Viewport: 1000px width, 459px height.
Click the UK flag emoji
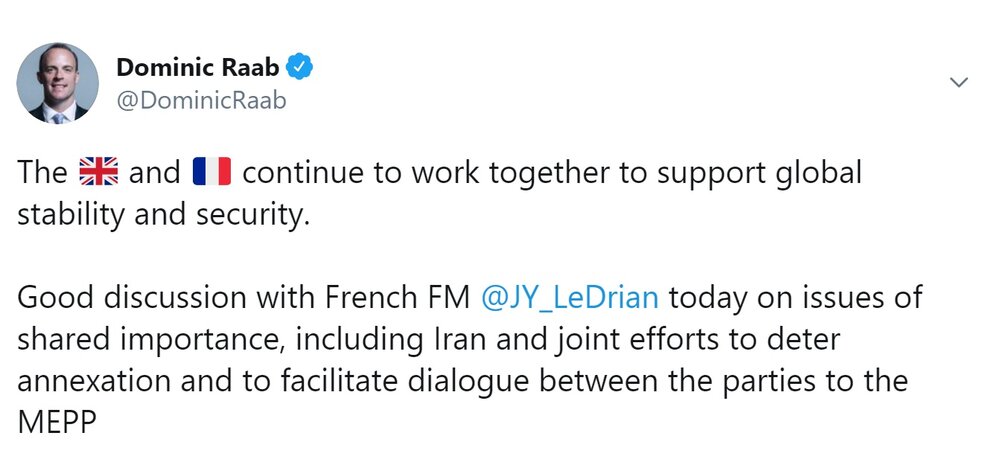[x=98, y=172]
